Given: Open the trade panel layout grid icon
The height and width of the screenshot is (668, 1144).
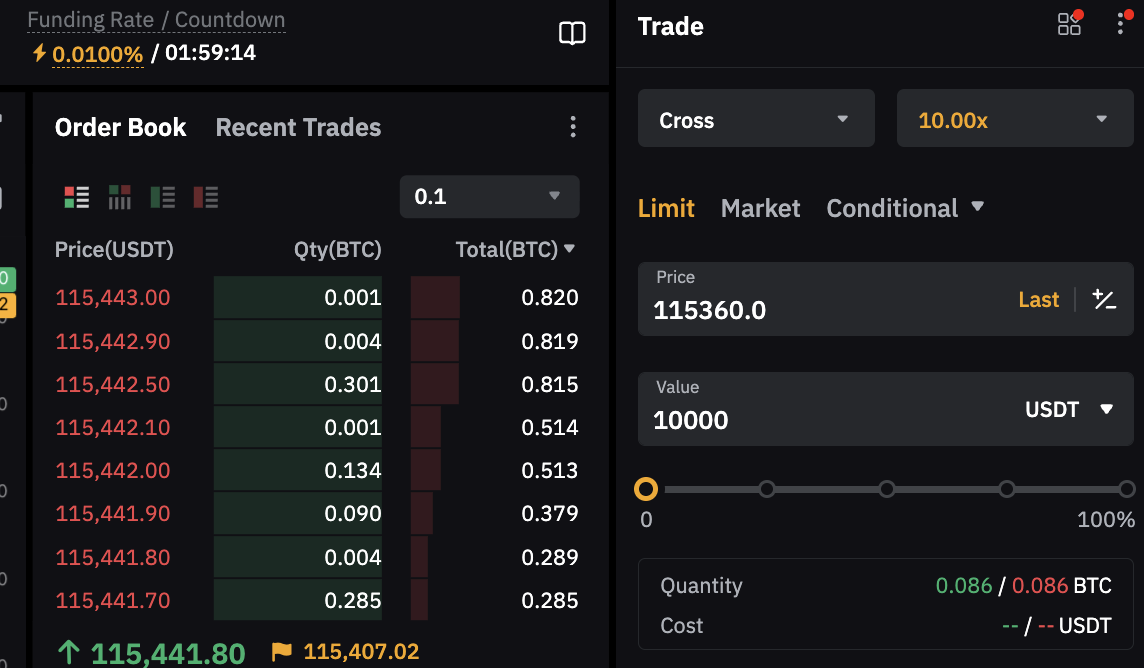Looking at the screenshot, I should (1070, 24).
